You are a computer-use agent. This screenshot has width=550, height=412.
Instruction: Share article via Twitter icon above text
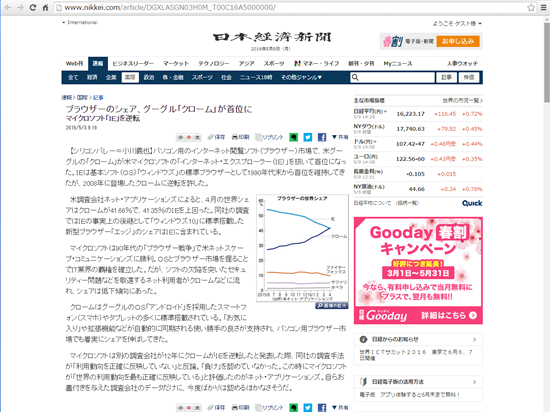click(x=308, y=137)
